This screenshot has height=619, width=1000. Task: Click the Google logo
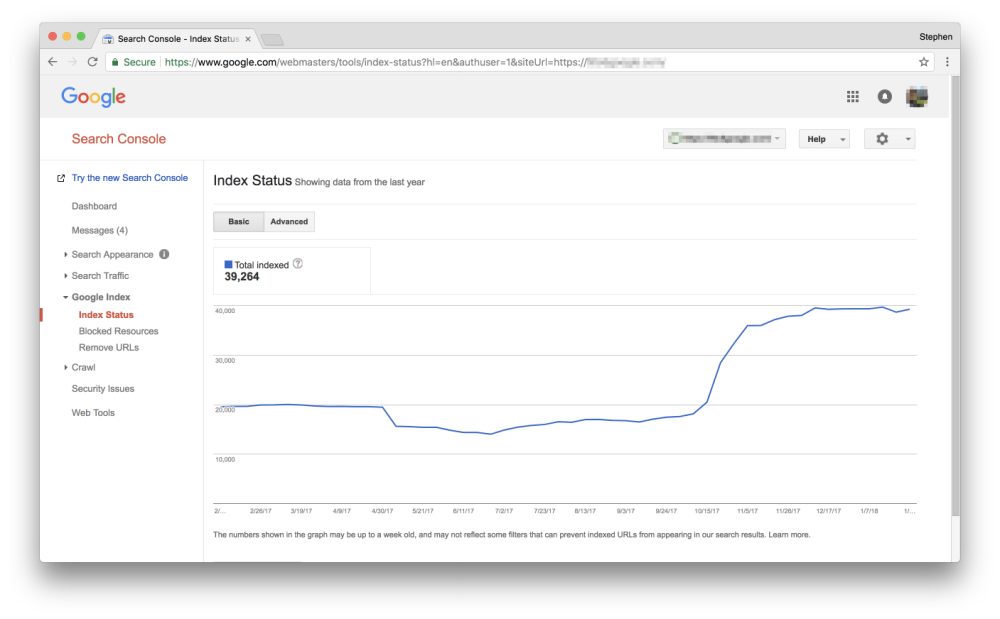tap(93, 97)
